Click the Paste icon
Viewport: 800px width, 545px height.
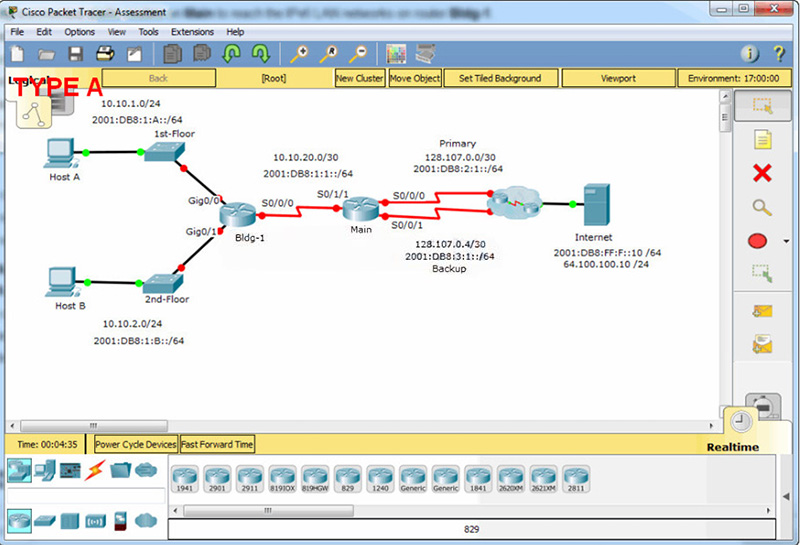click(x=202, y=53)
